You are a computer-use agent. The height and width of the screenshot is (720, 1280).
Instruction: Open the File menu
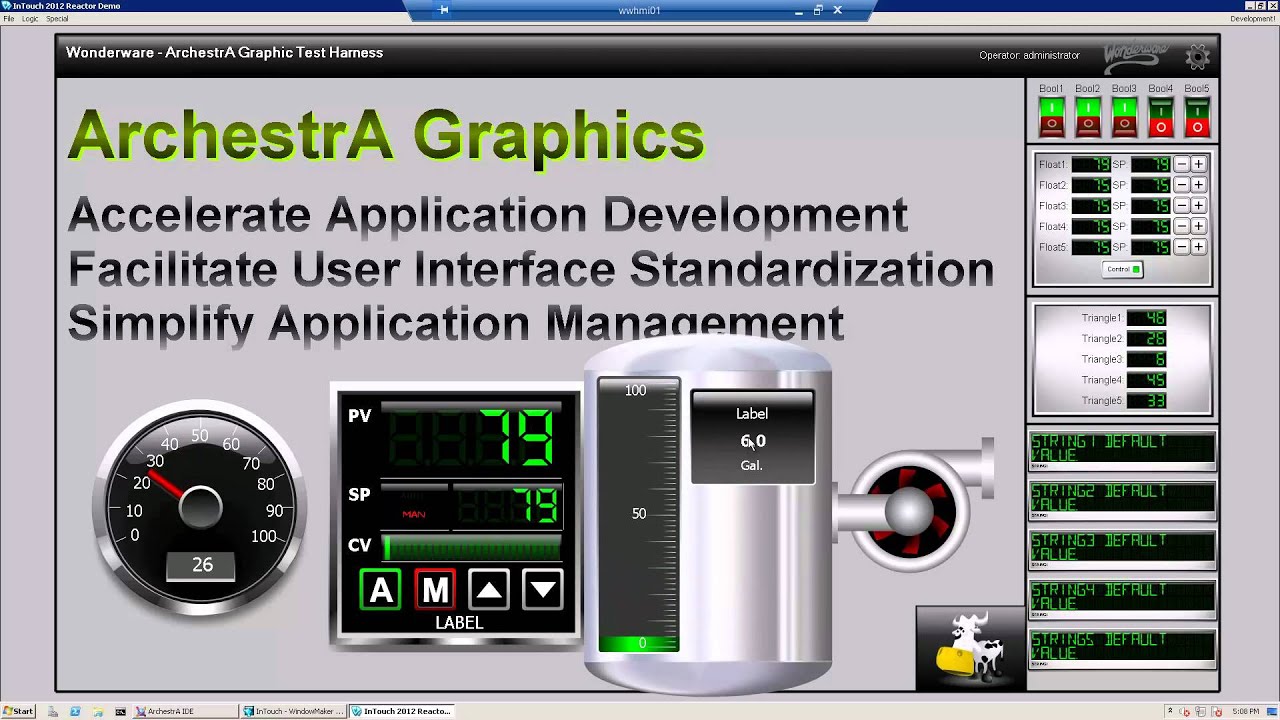8,19
